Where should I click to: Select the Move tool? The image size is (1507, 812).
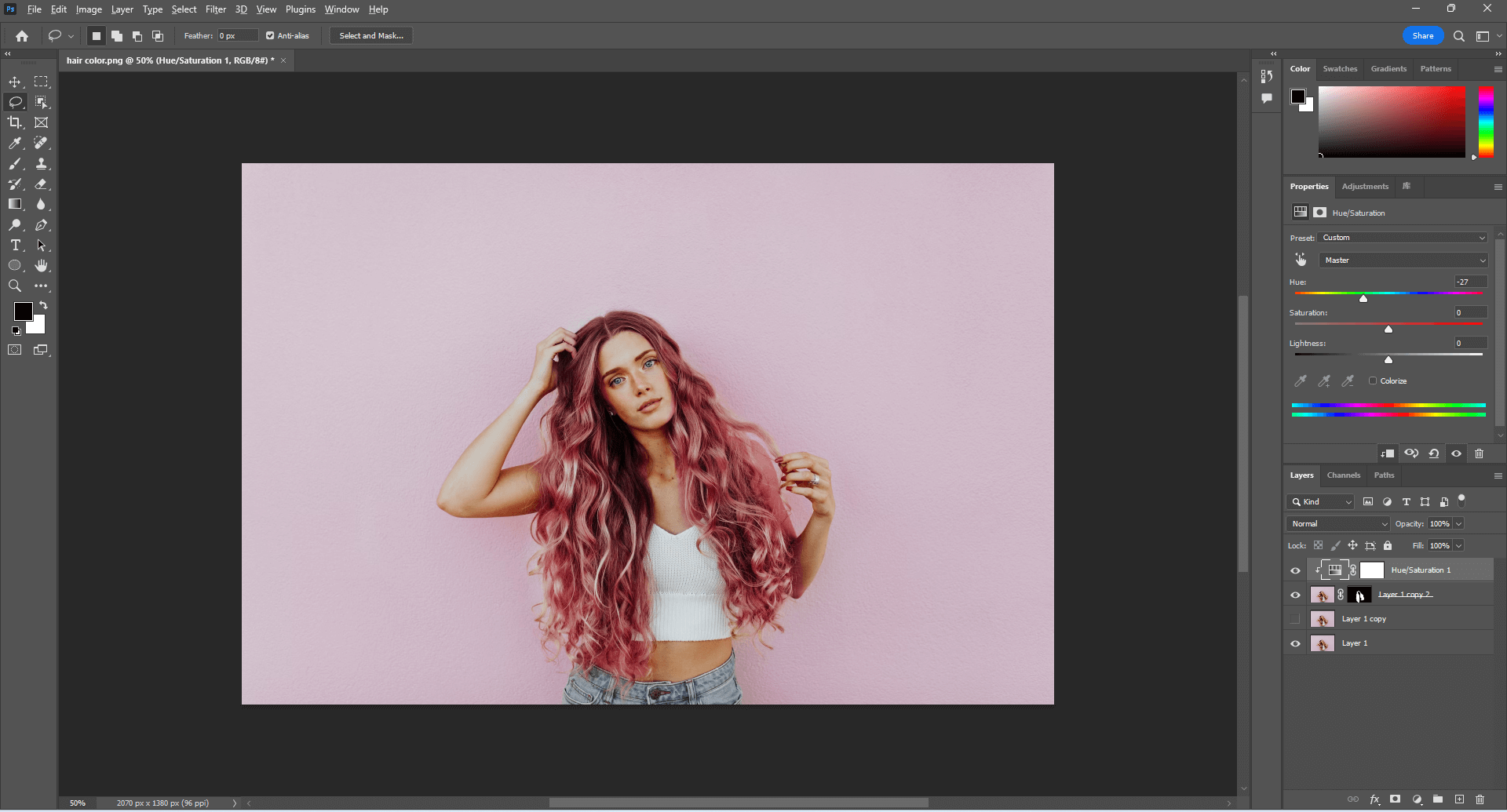tap(15, 82)
